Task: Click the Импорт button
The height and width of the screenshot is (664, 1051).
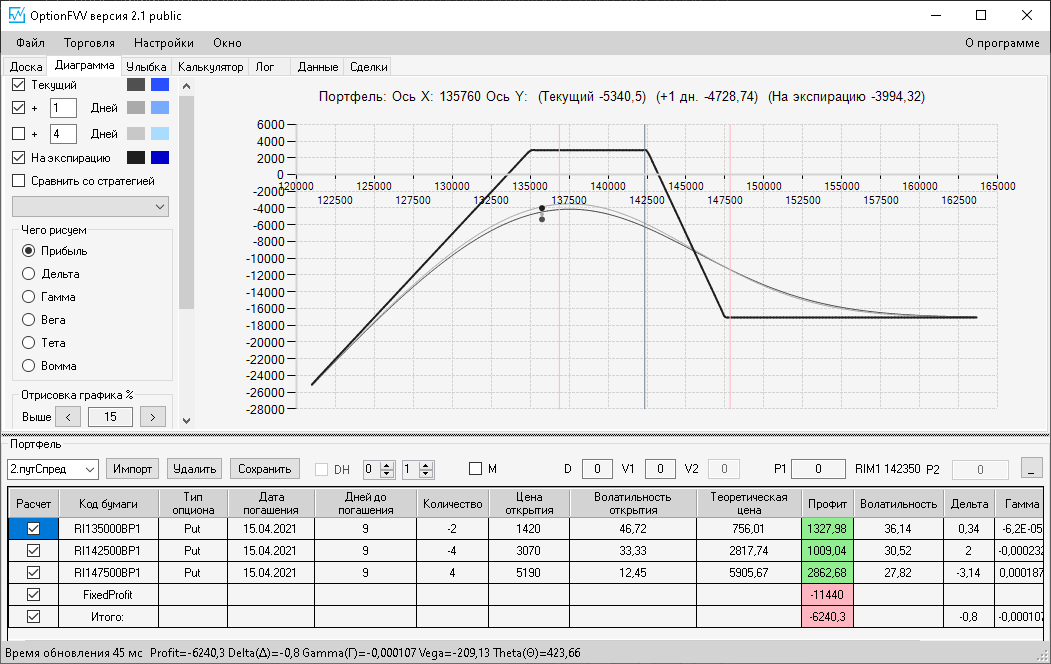Action: pyautogui.click(x=133, y=469)
